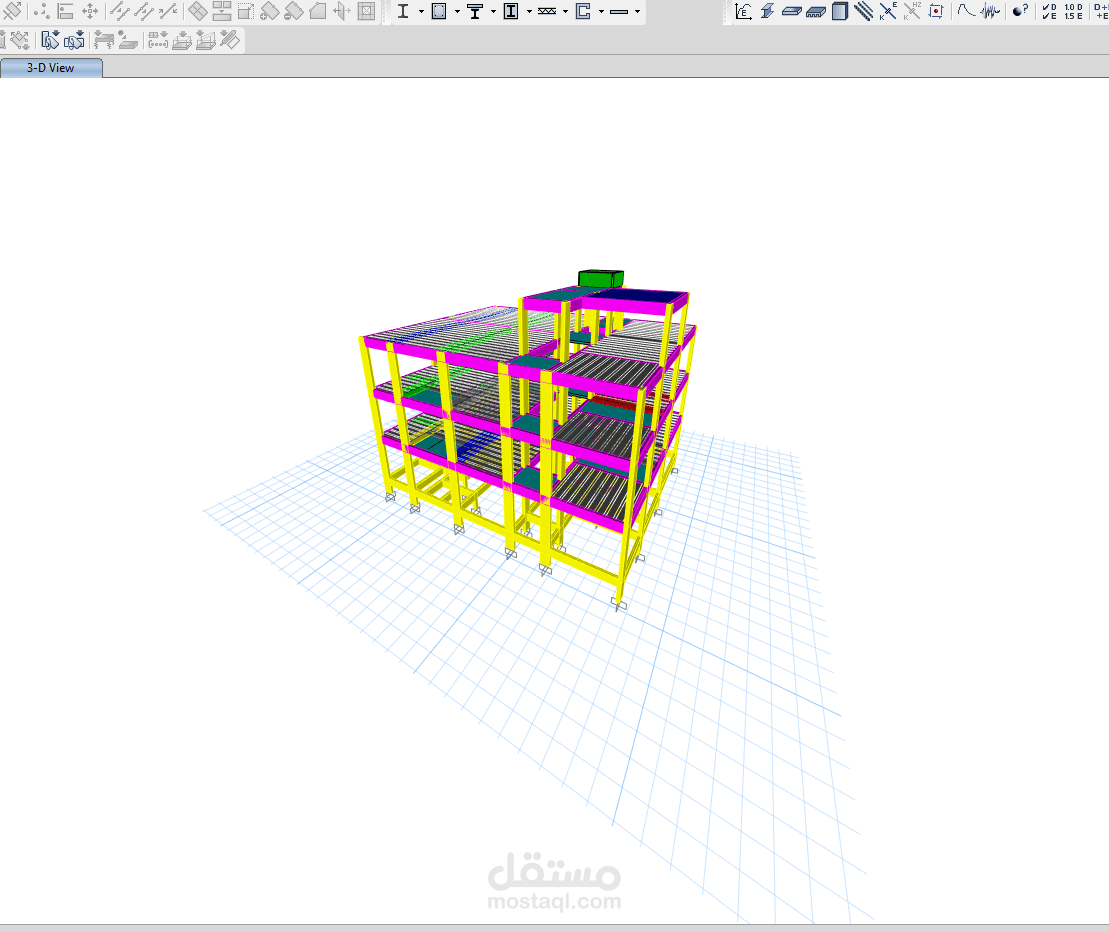
Task: Open frame sections I-beam define icon
Action: [767, 11]
